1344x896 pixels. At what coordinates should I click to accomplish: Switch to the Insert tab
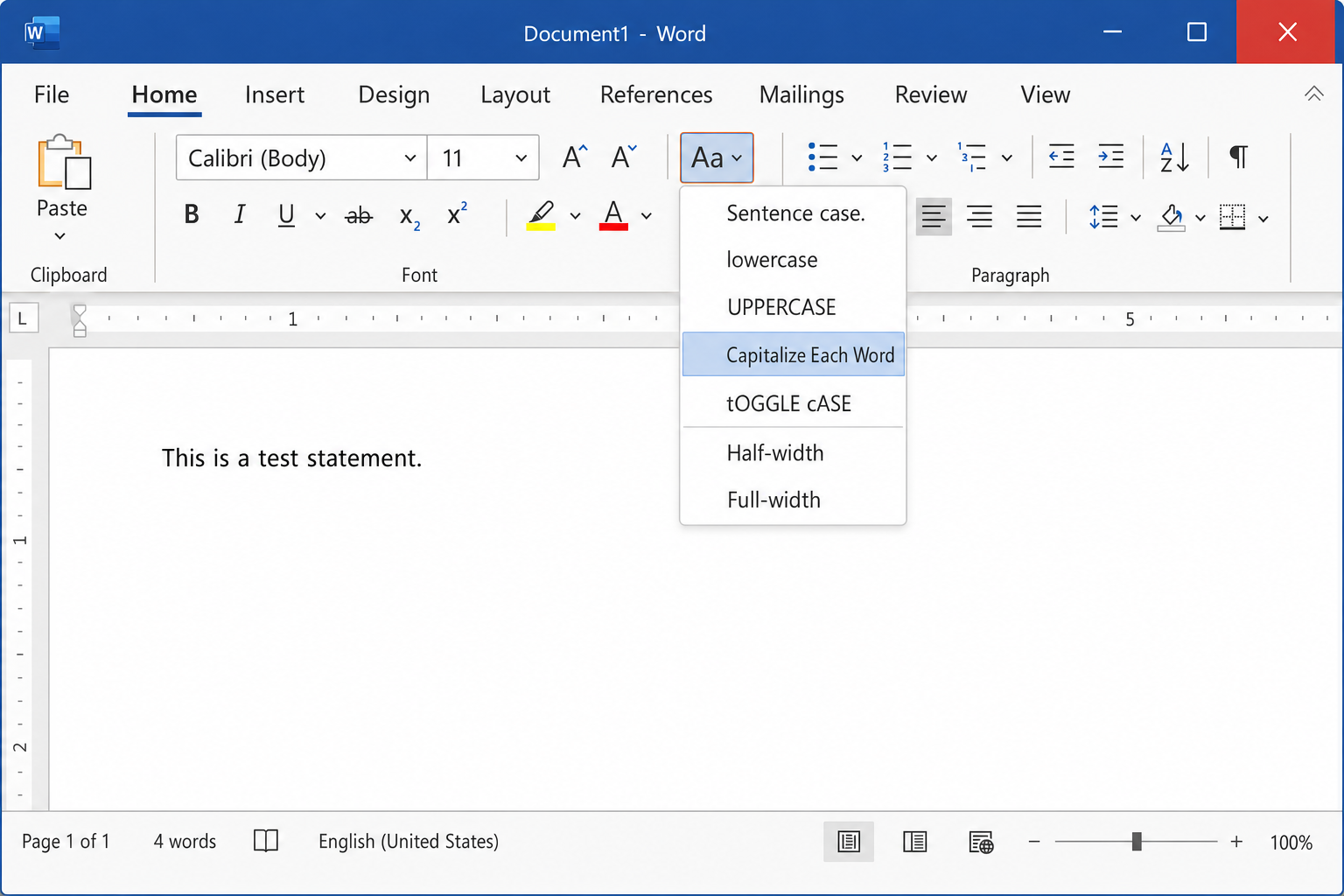[x=275, y=94]
